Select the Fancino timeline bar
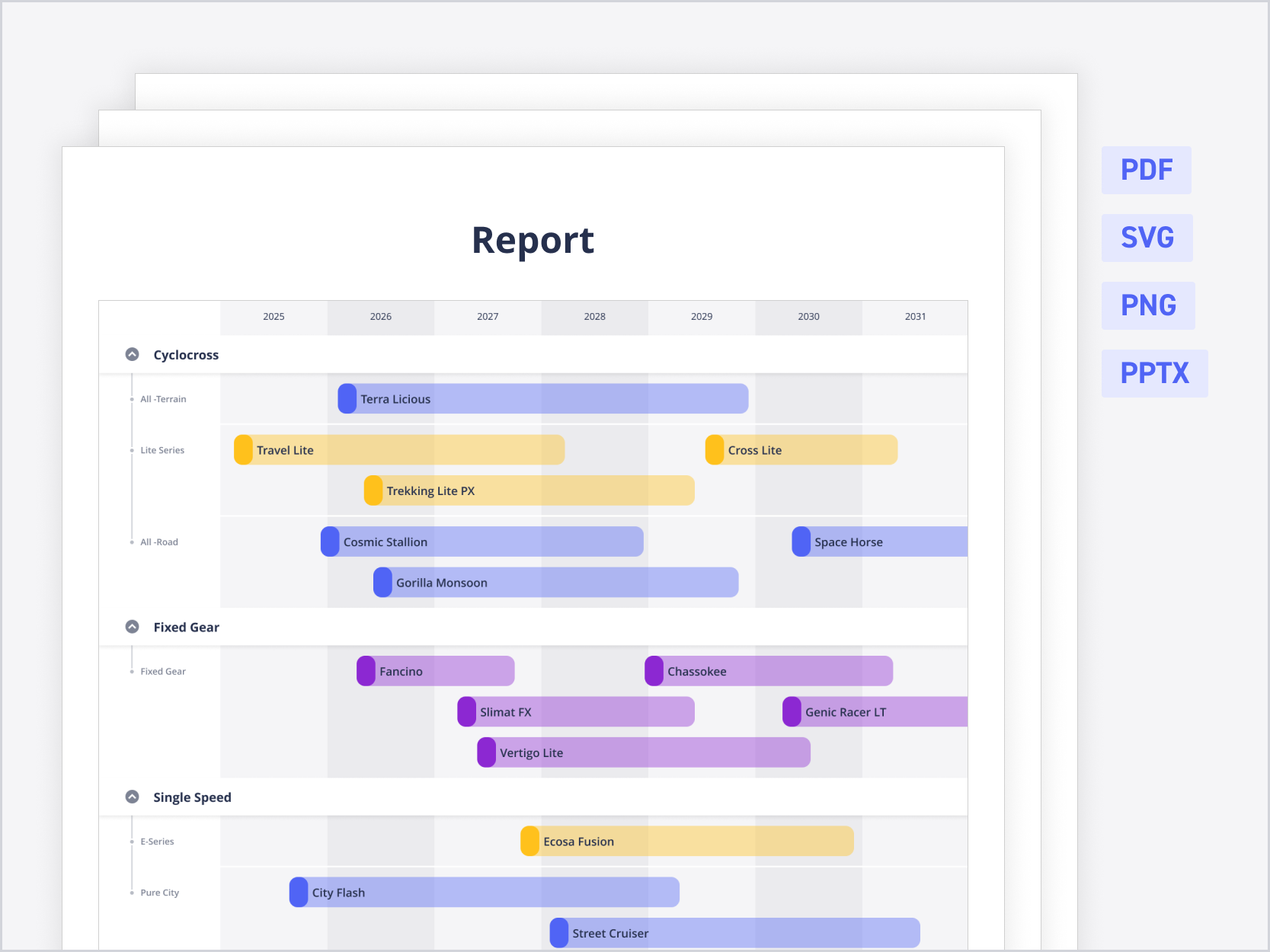The image size is (1270, 952). 436,671
